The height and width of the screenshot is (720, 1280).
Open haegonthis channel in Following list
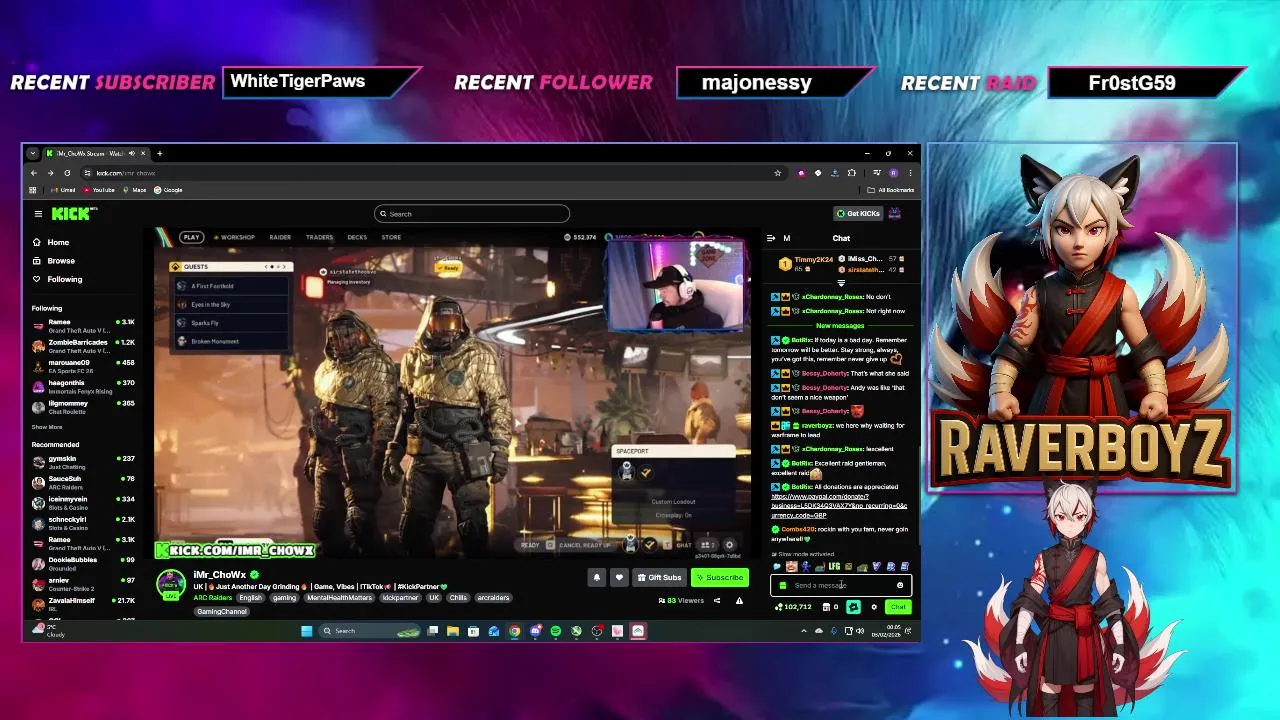coord(84,386)
